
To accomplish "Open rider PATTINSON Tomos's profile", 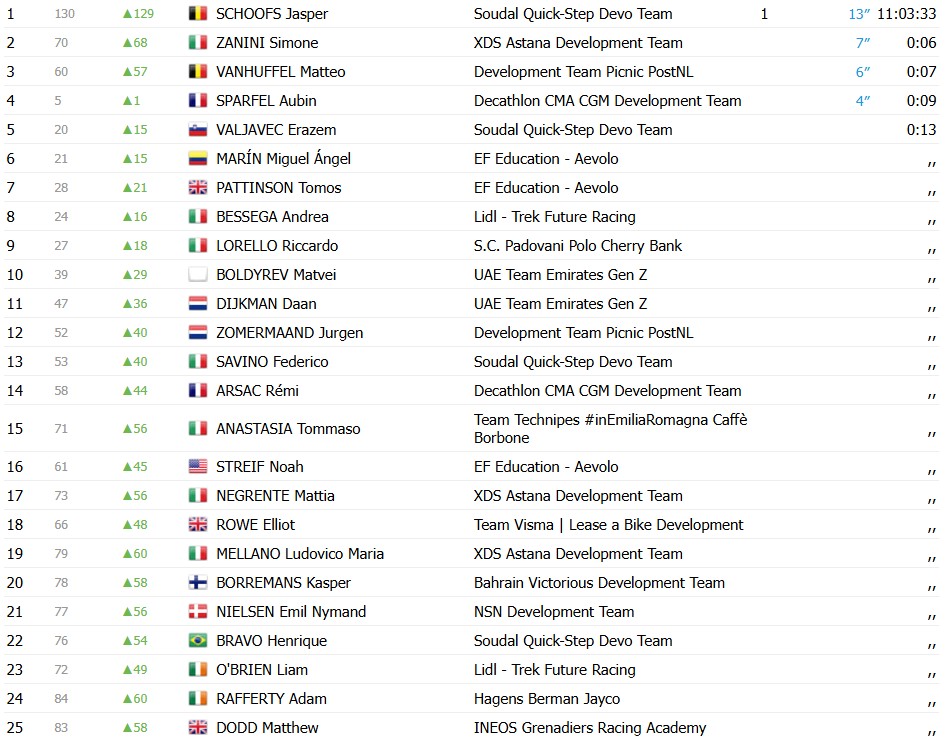I will click(278, 188).
